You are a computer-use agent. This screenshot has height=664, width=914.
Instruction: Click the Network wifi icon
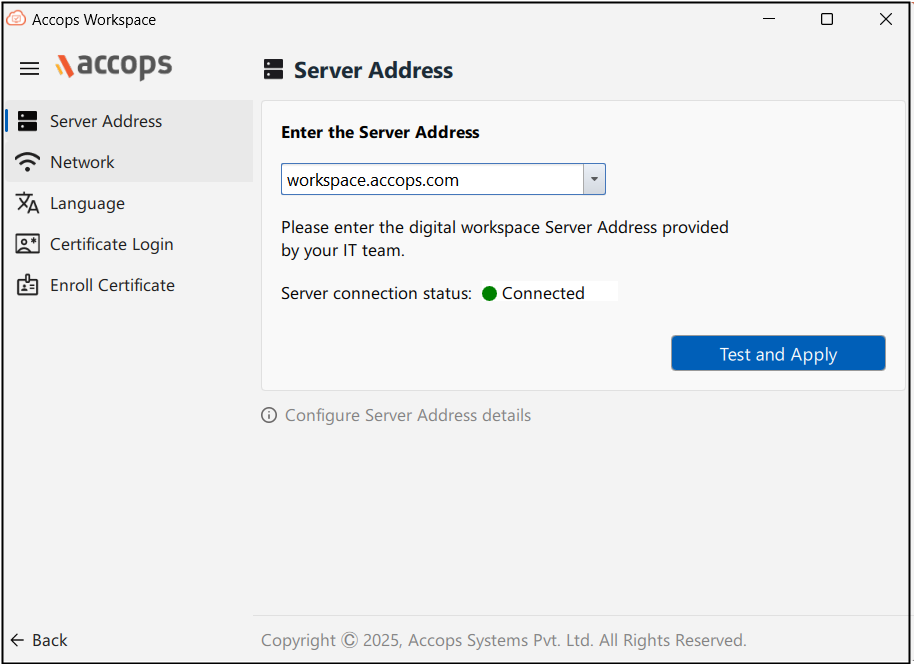(27, 162)
